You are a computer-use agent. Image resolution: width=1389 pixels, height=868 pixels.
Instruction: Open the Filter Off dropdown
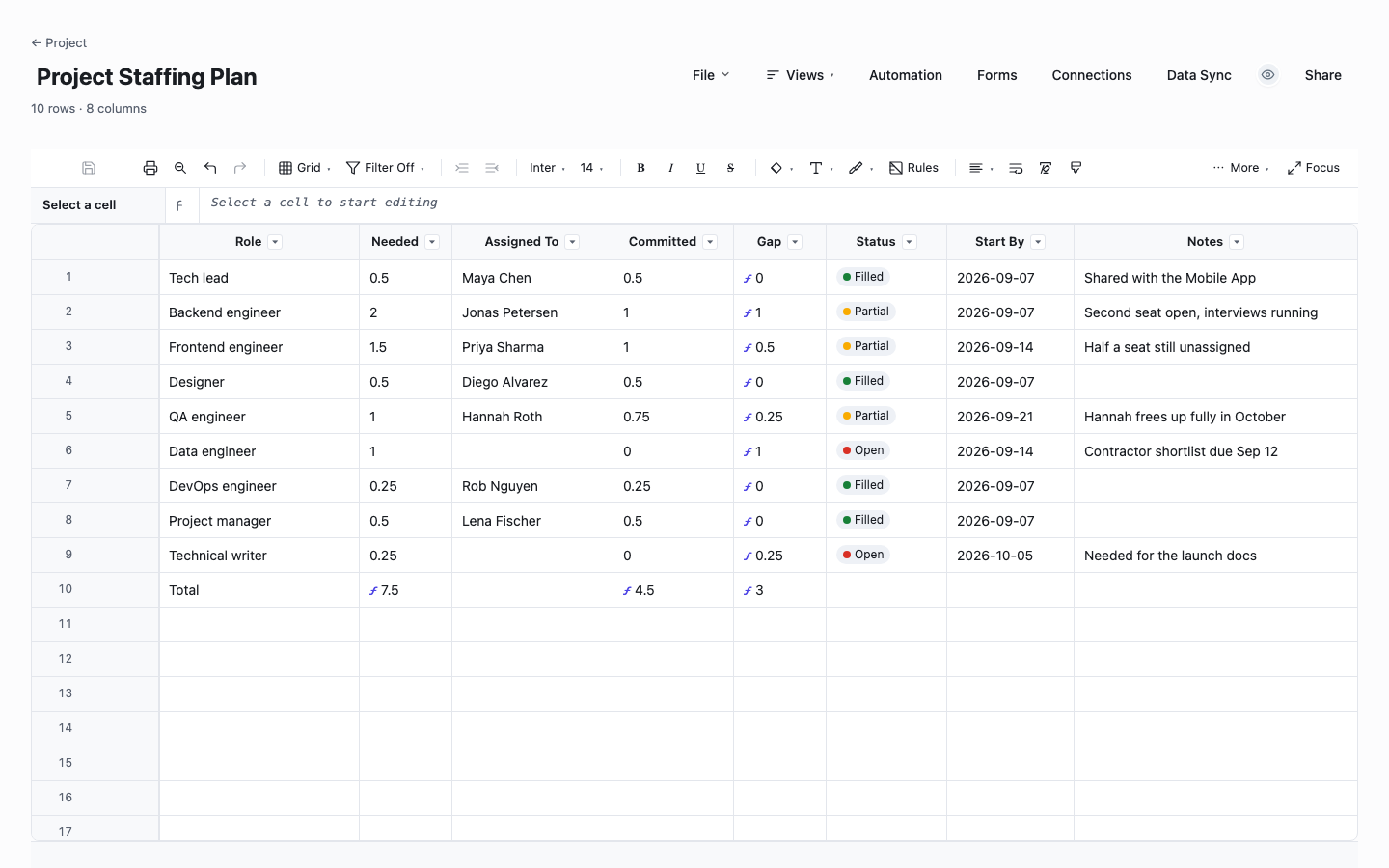pos(385,168)
